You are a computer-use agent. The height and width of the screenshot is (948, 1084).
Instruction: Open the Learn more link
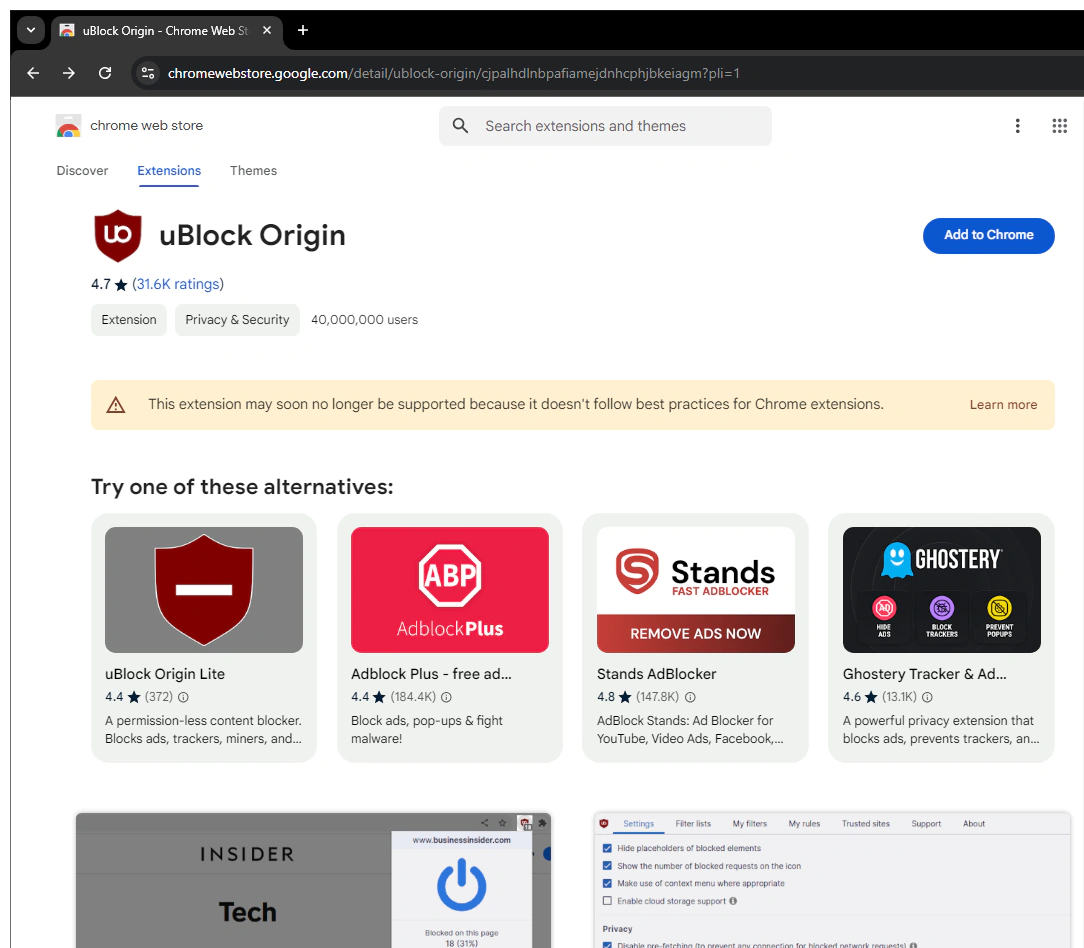click(1003, 404)
